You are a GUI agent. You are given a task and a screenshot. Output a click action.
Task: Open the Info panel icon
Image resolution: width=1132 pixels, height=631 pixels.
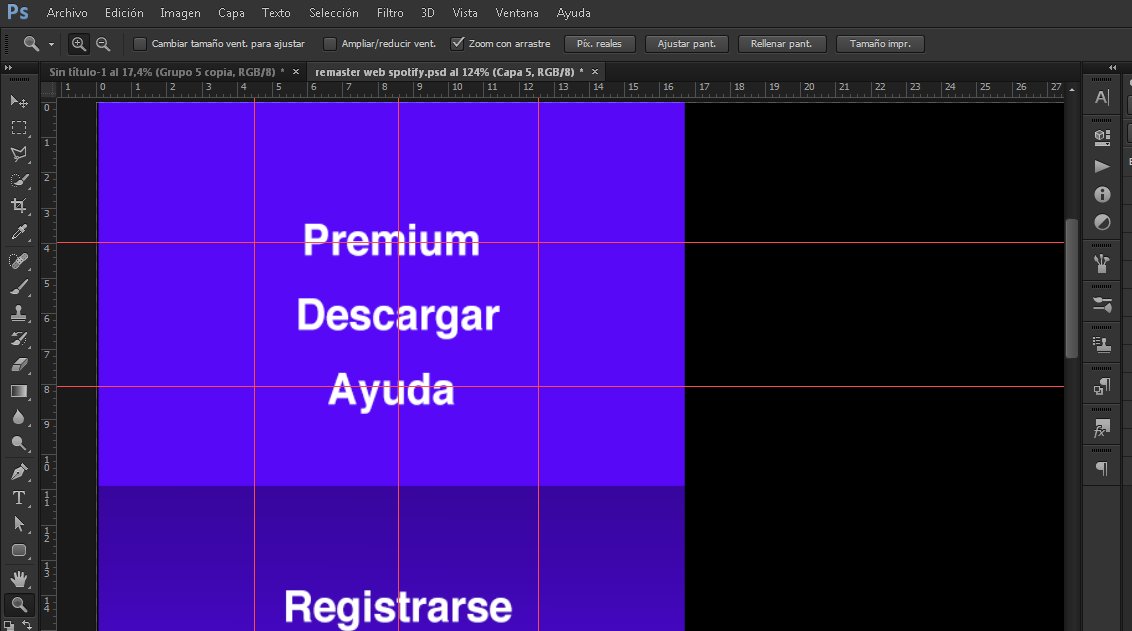(x=1102, y=194)
